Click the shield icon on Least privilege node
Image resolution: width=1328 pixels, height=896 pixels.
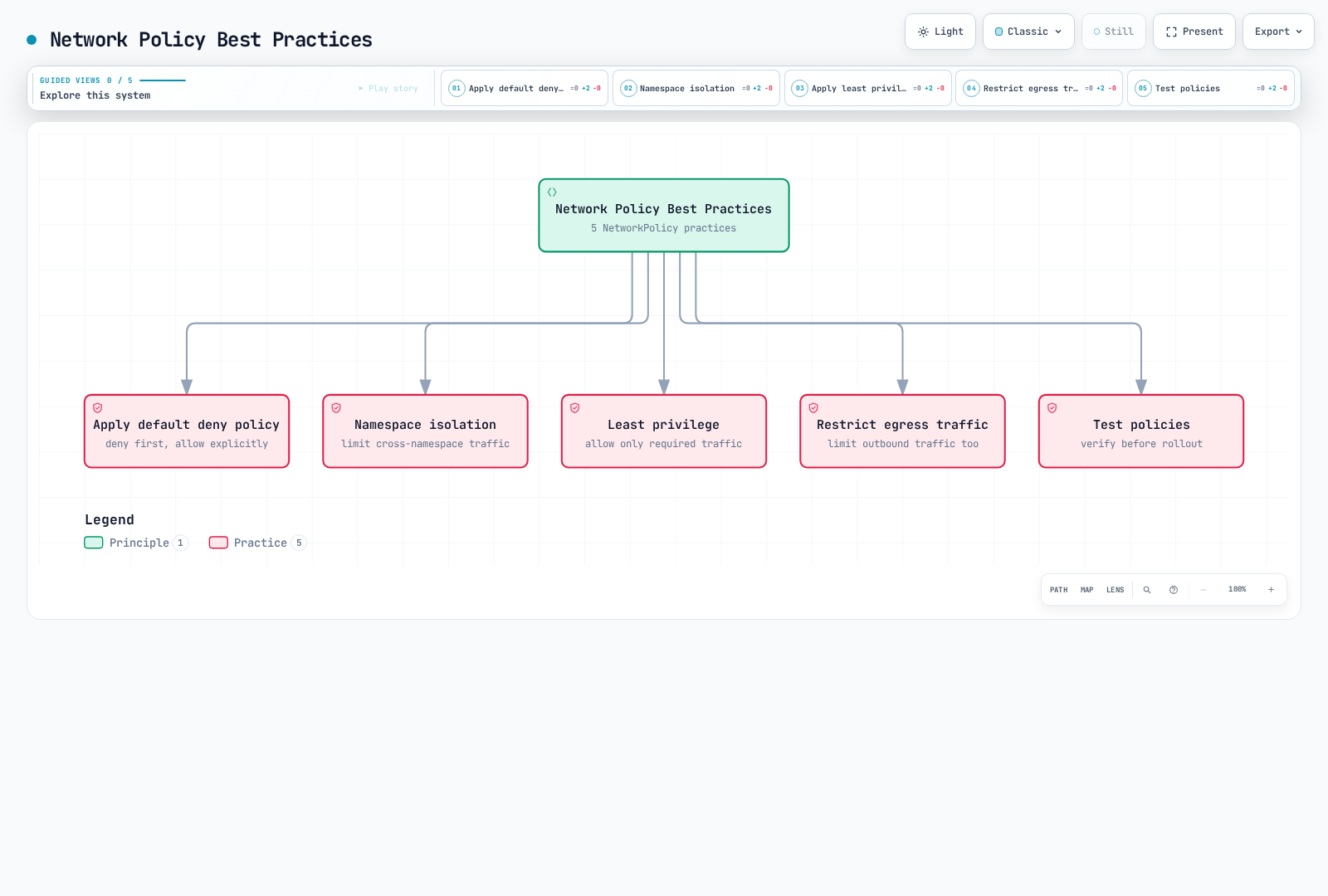pyautogui.click(x=575, y=408)
